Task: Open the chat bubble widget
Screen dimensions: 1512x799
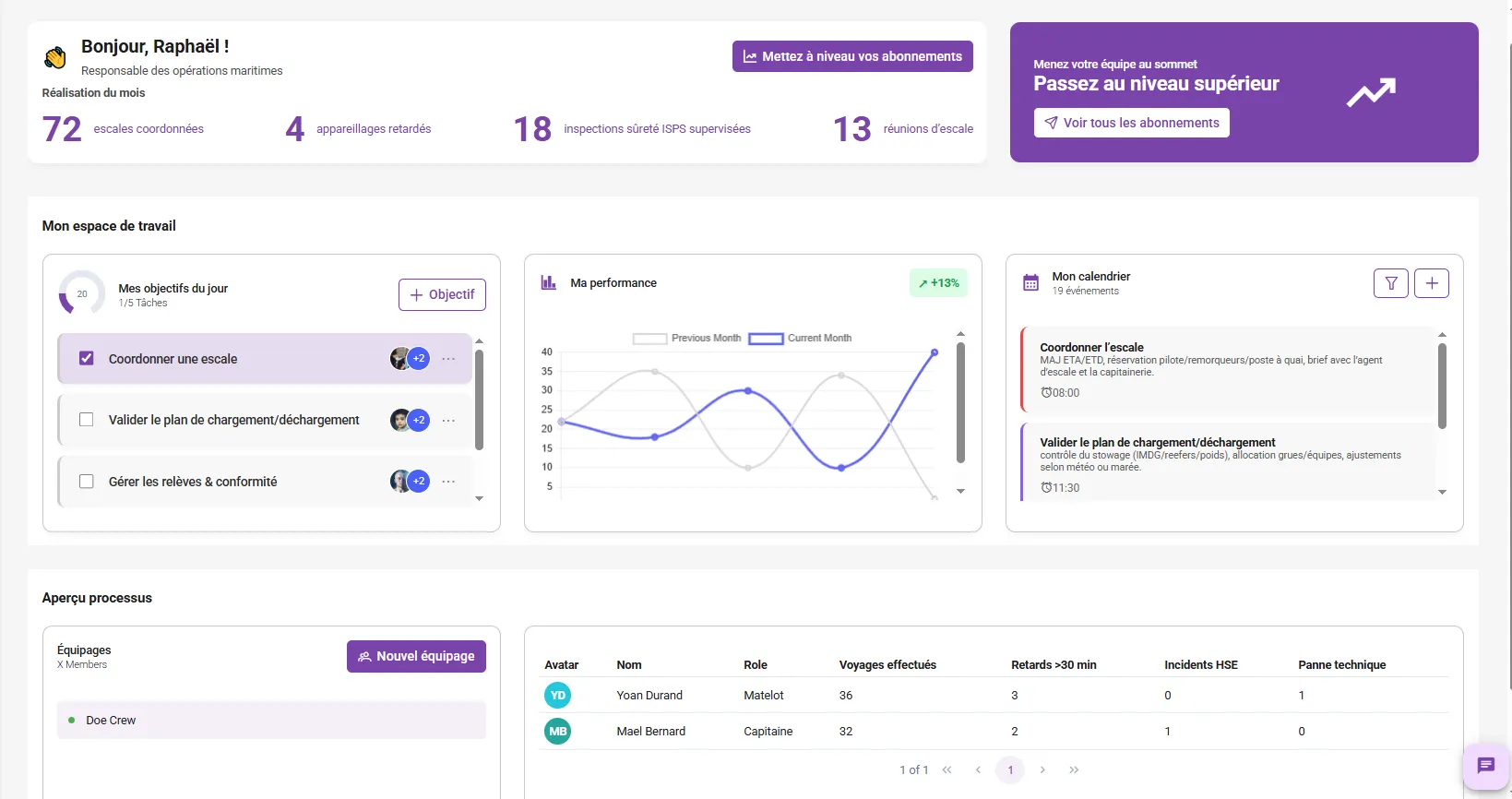Action: 1485,765
